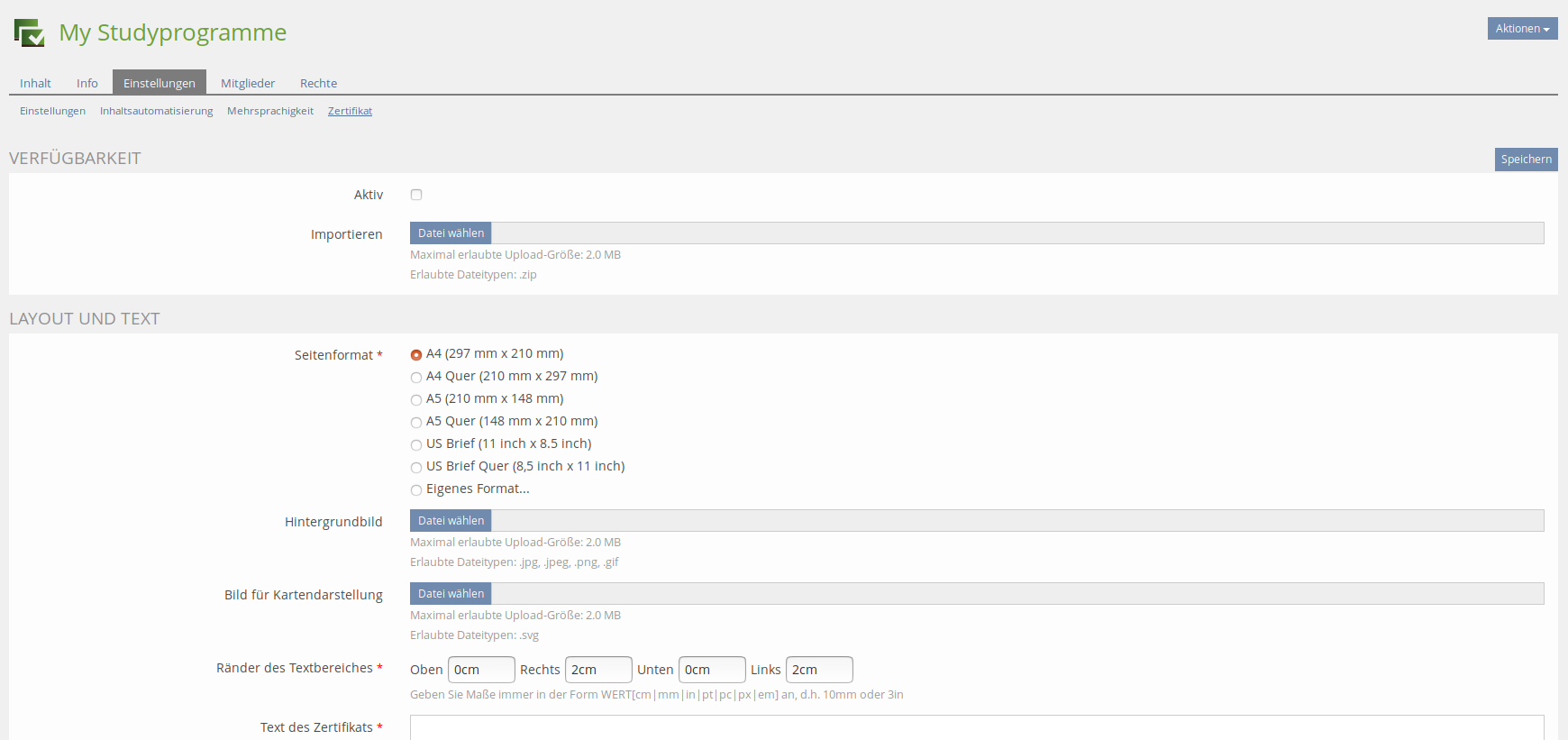
Task: Choose file for Bild für Kartendarstellung
Action: pos(451,594)
